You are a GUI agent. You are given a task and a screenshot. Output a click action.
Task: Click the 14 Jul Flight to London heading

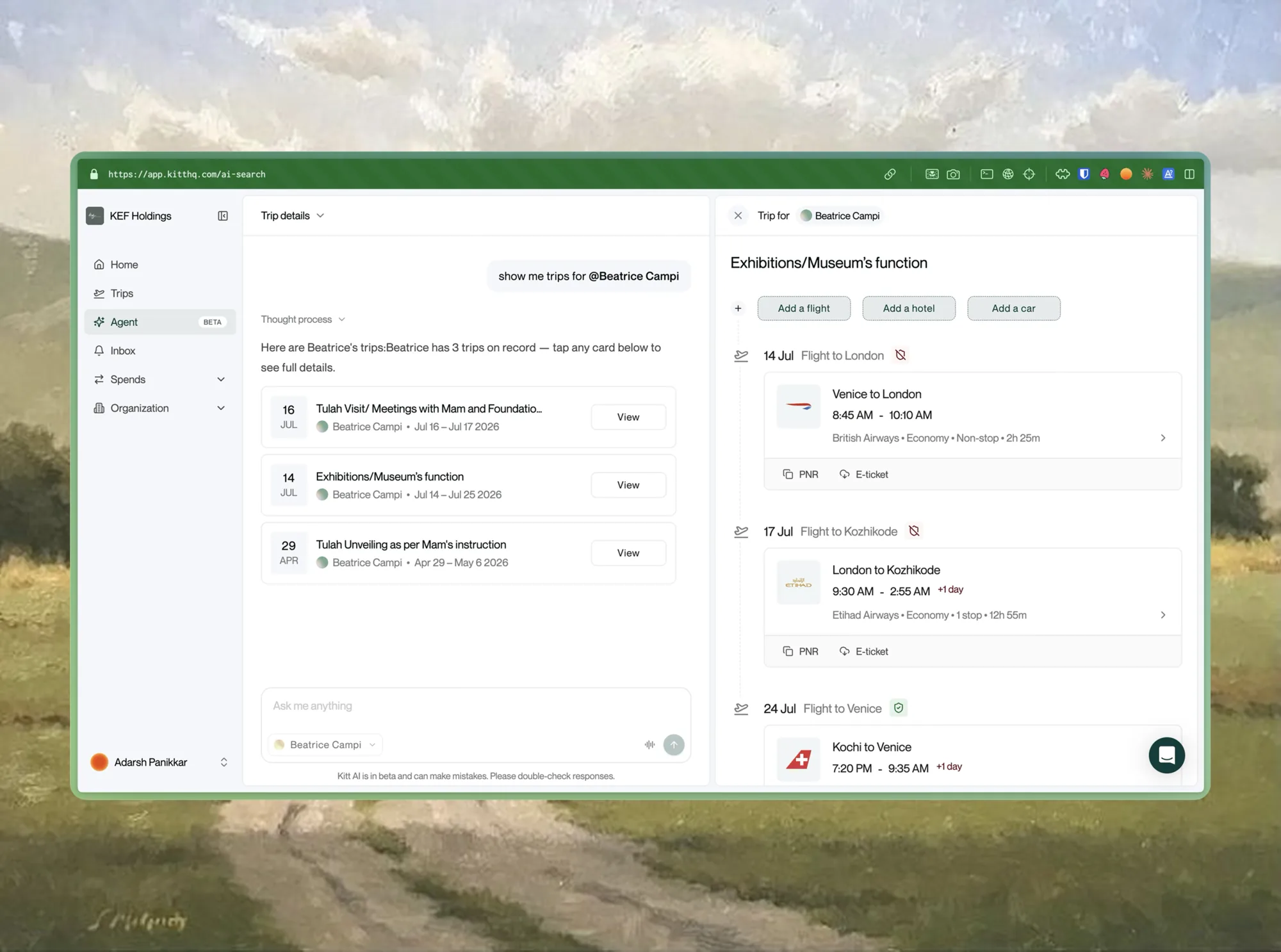coord(824,356)
